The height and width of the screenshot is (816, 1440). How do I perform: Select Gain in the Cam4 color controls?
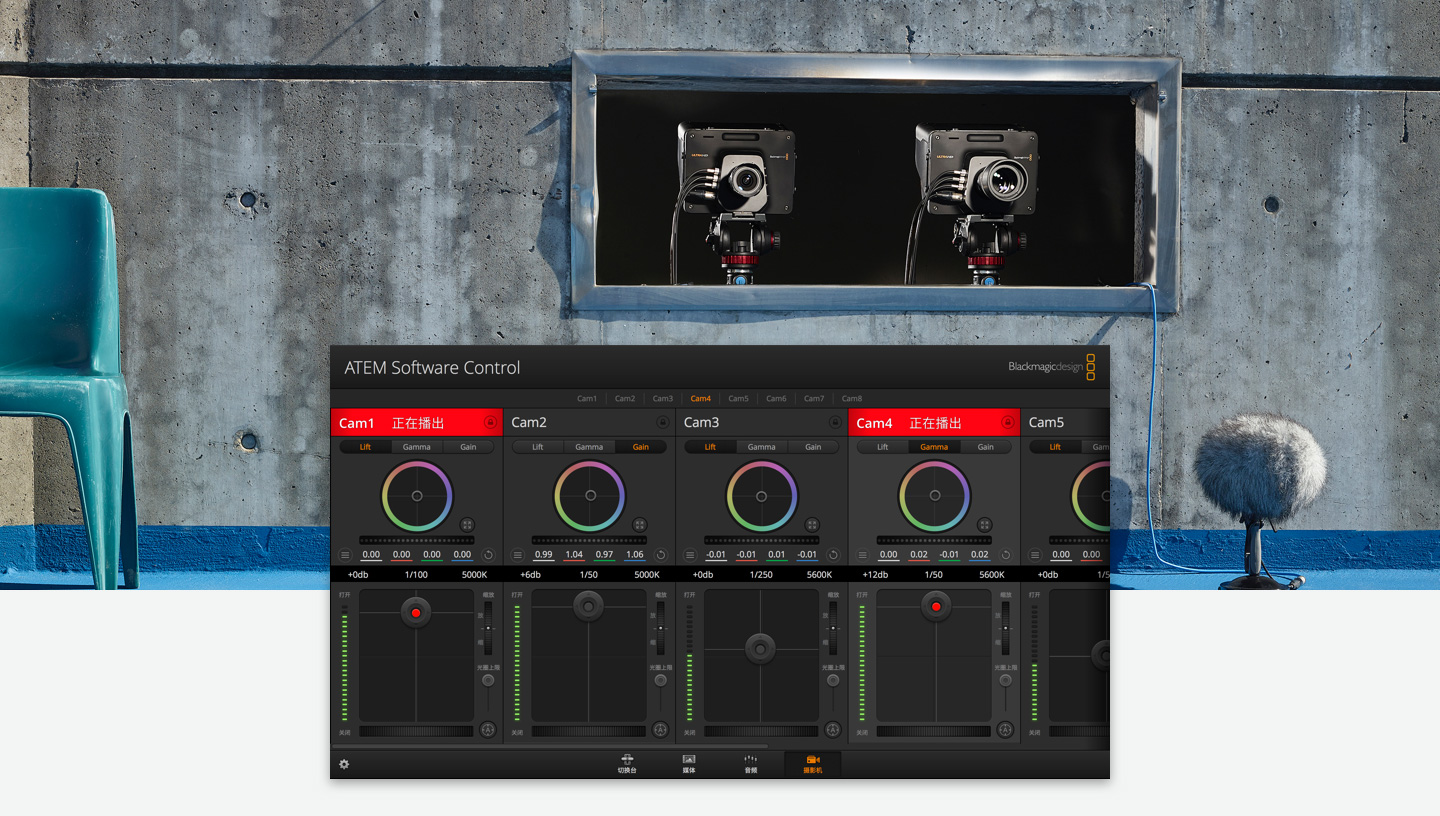986,447
